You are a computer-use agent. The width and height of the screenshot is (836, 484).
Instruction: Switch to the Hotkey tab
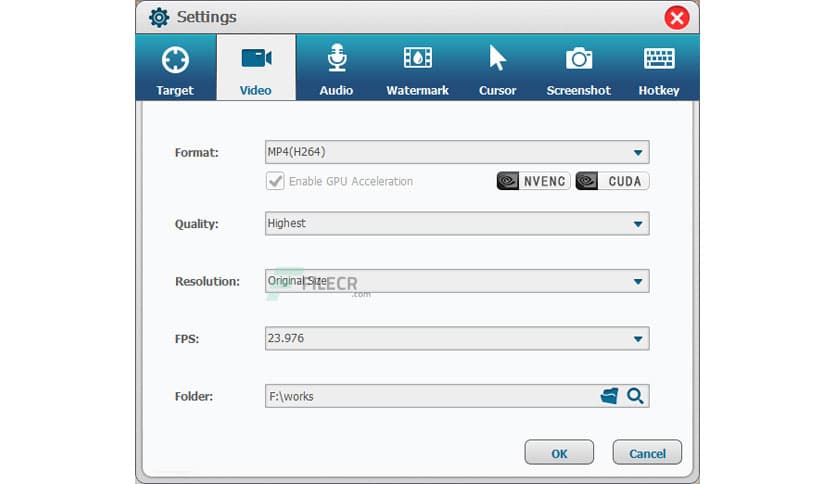pos(659,68)
